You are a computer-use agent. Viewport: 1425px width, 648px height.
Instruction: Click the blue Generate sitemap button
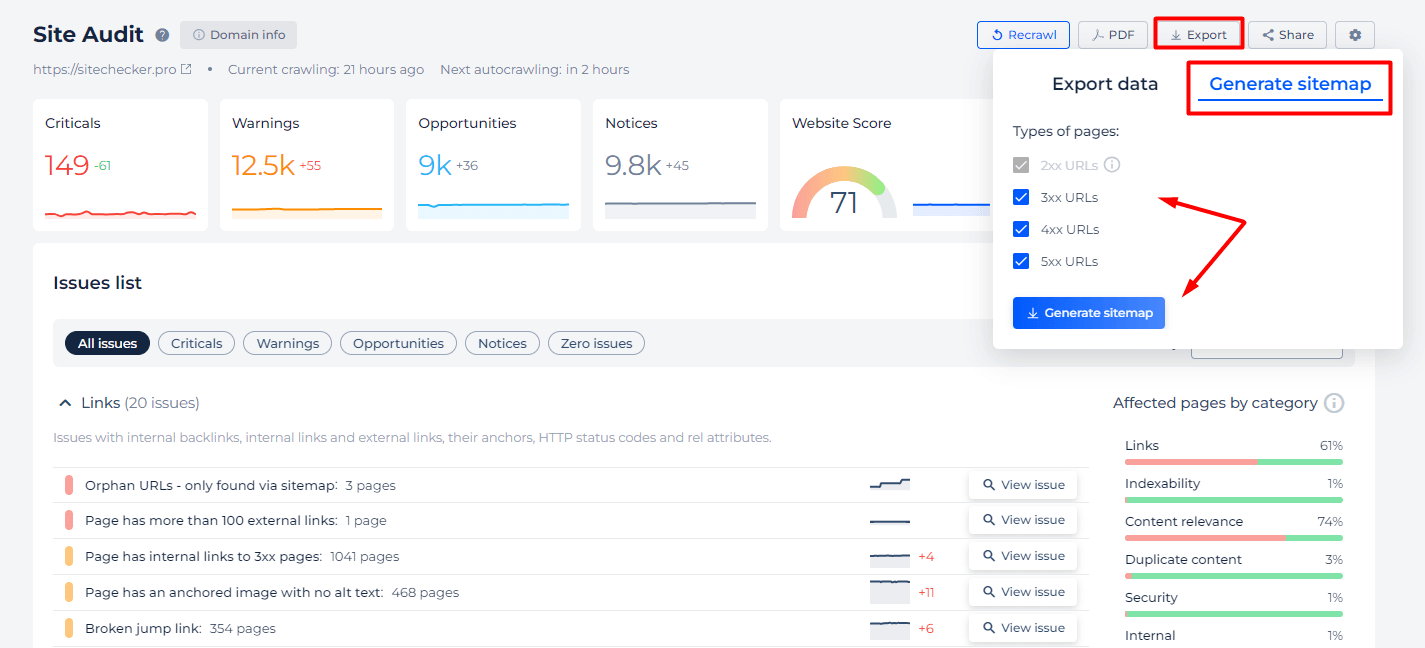1089,313
